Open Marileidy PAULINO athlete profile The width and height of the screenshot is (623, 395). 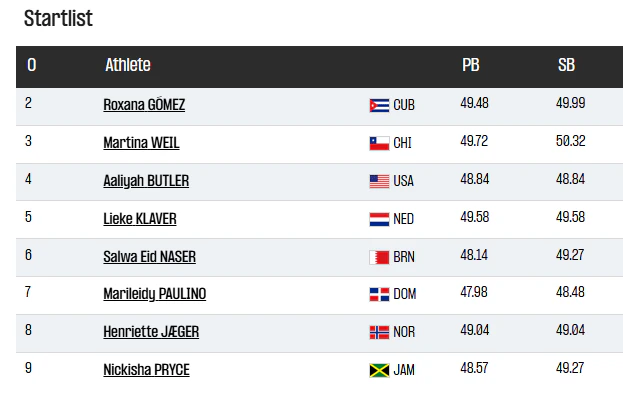point(155,294)
